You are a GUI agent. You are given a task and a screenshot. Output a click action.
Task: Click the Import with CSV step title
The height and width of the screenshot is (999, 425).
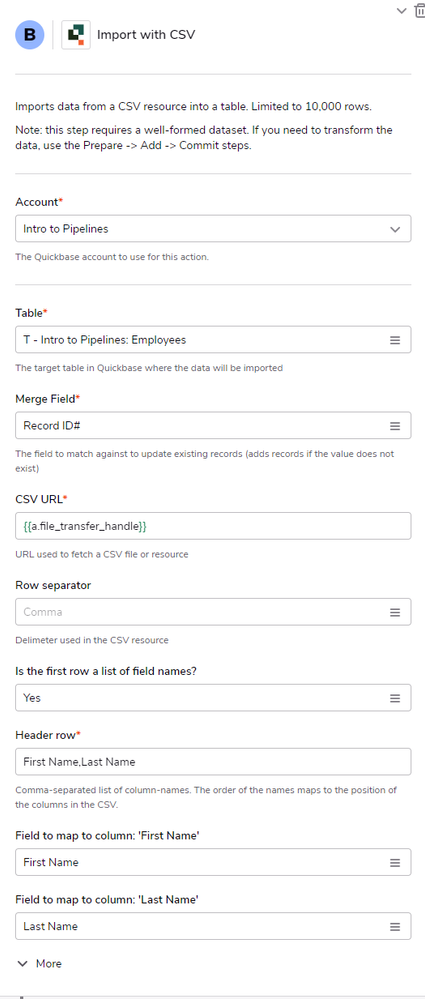[x=146, y=34]
